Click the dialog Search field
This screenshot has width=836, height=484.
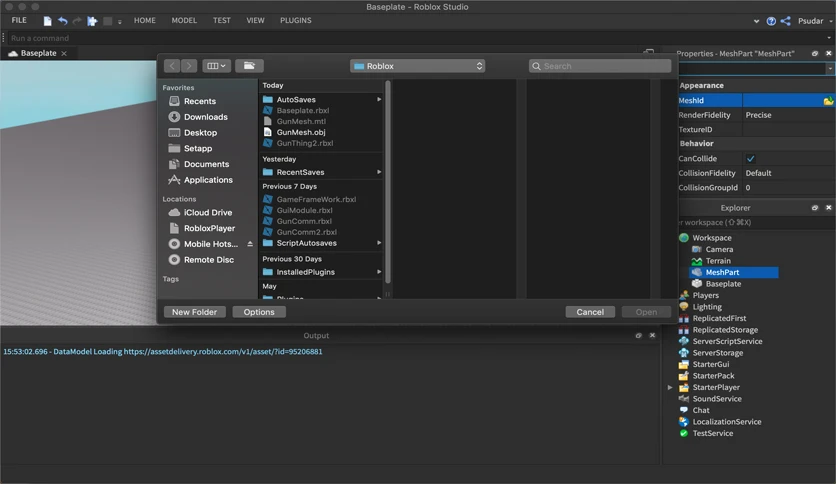click(x=600, y=66)
